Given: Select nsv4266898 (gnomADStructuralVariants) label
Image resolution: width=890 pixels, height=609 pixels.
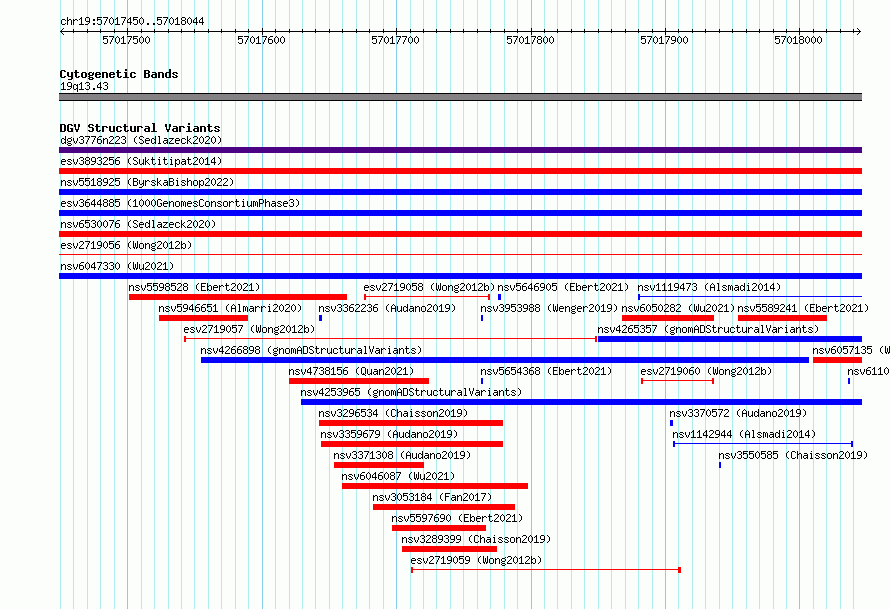Looking at the screenshot, I should coord(311,350).
